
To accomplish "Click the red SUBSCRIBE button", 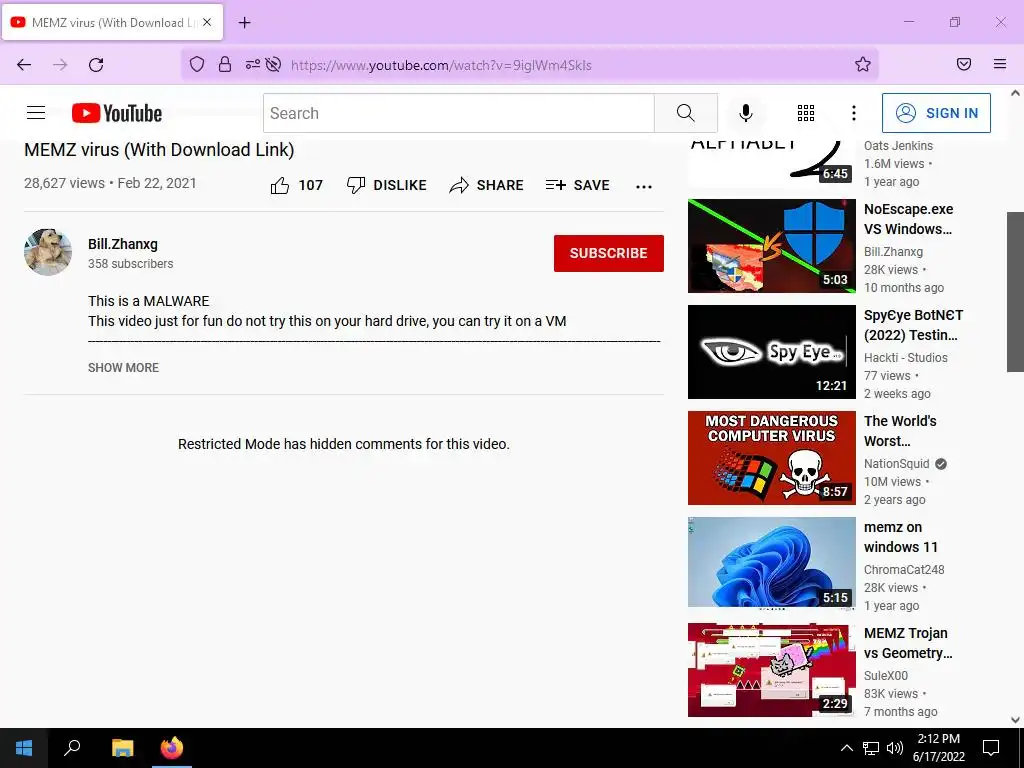I will coord(609,253).
